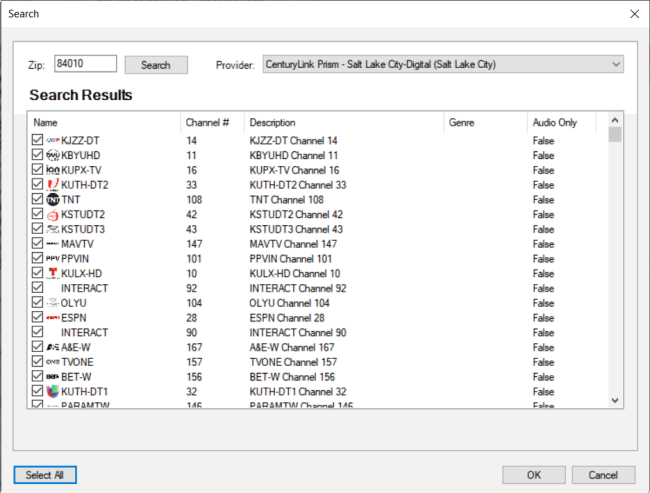650x493 pixels.
Task: Sort by the Name column header
Action: pyautogui.click(x=104, y=123)
